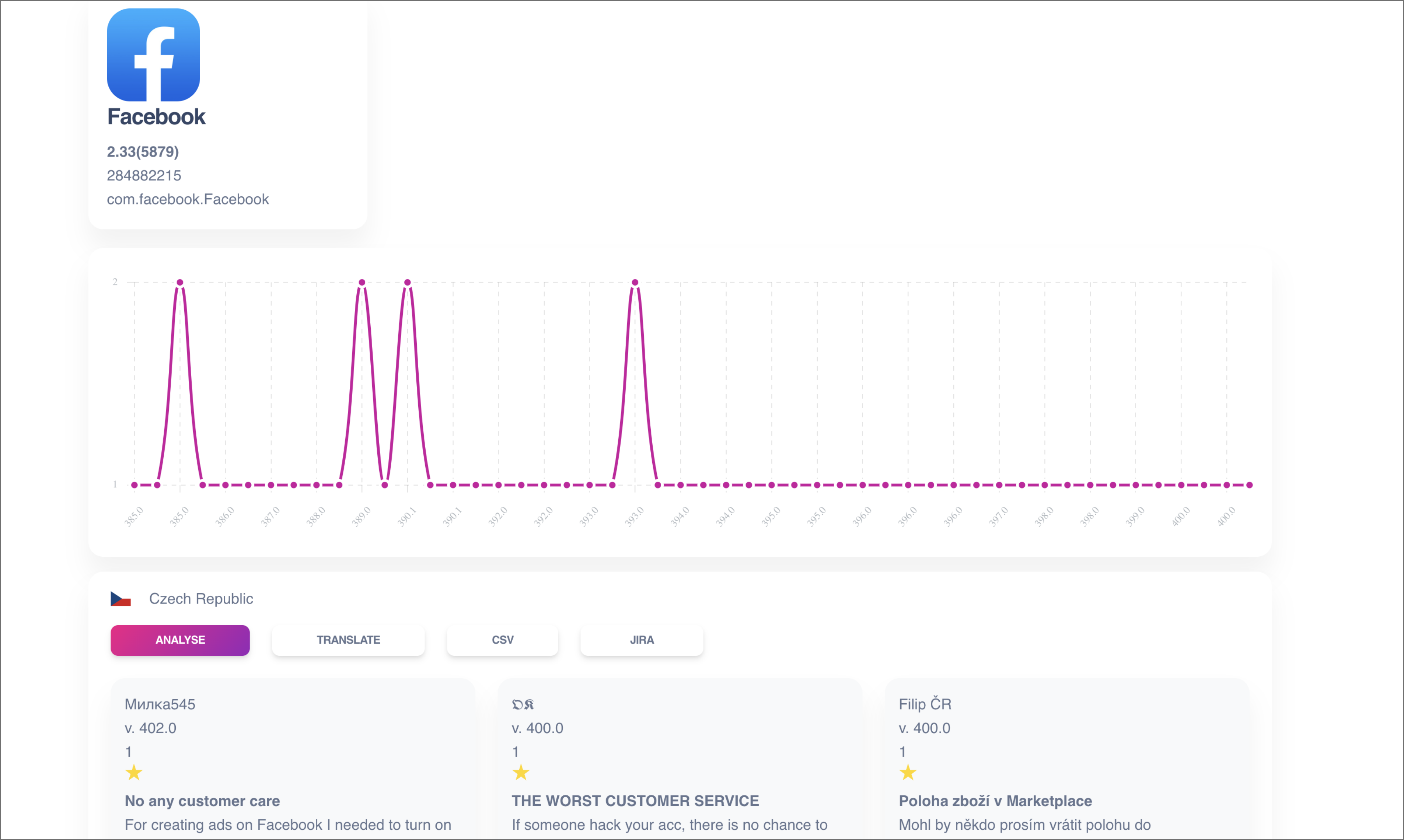
Task: Click the Czech Republic country label
Action: [201, 599]
